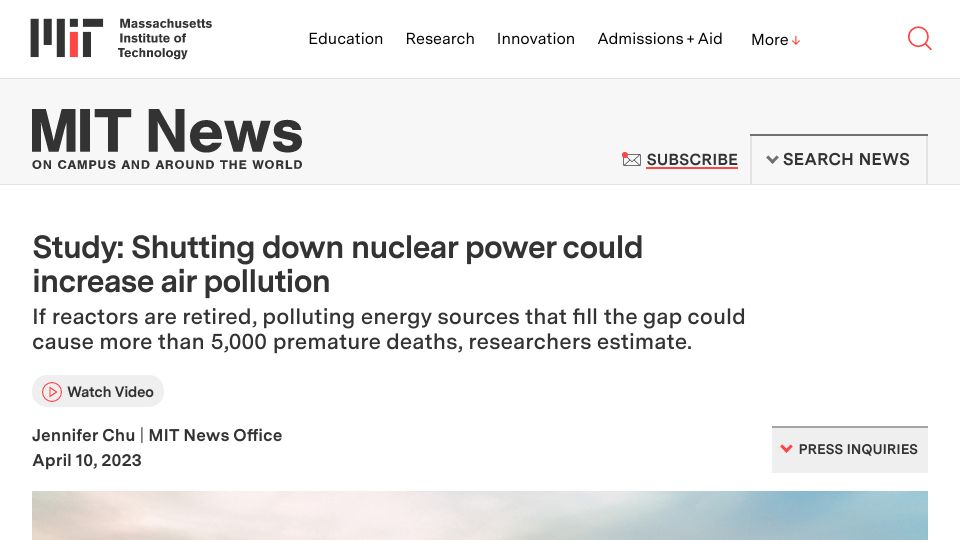Open the Admissions + Aid menu item
960x540 pixels.
click(x=660, y=39)
